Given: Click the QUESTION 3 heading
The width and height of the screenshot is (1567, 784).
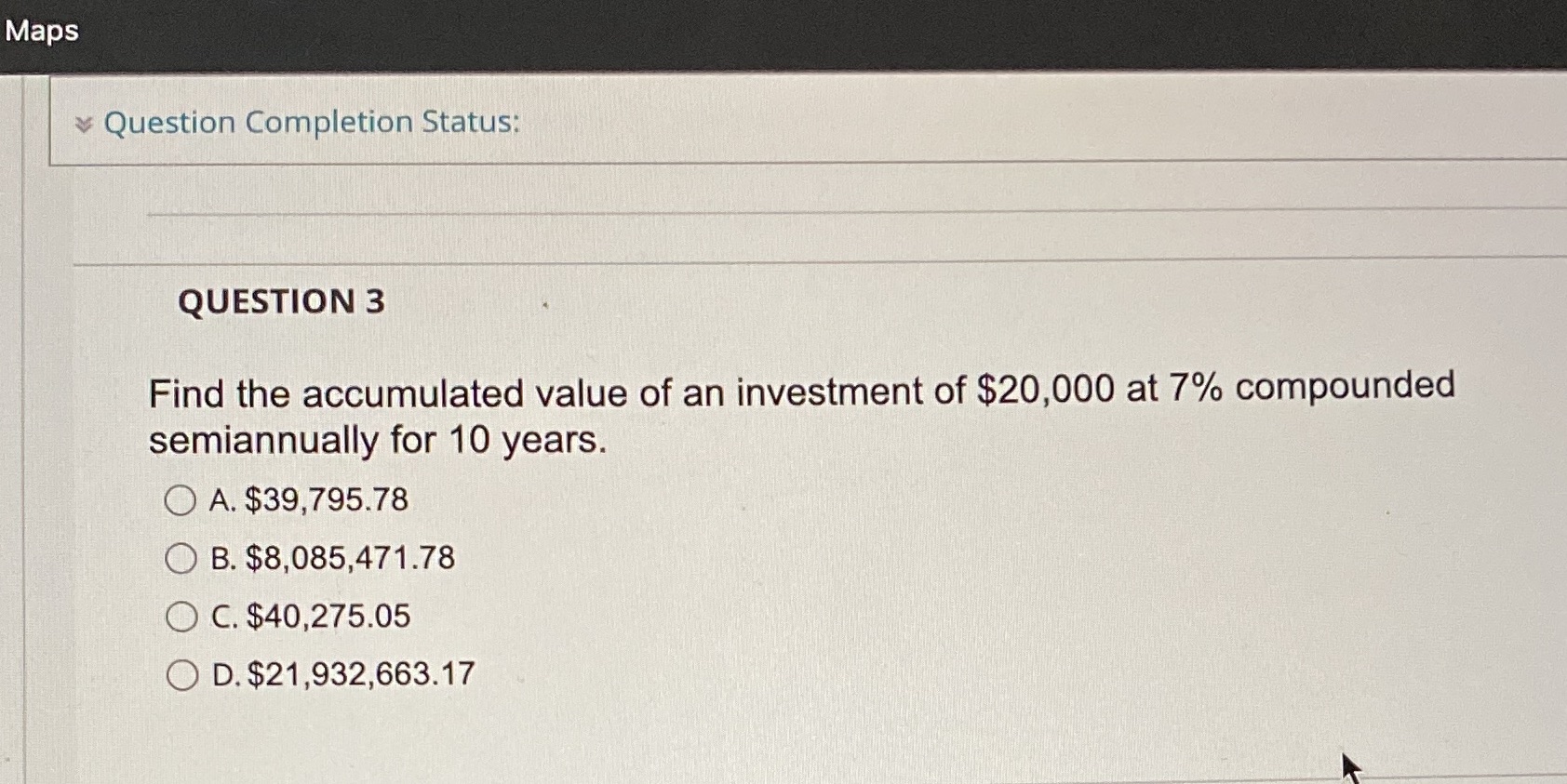Looking at the screenshot, I should (x=284, y=302).
